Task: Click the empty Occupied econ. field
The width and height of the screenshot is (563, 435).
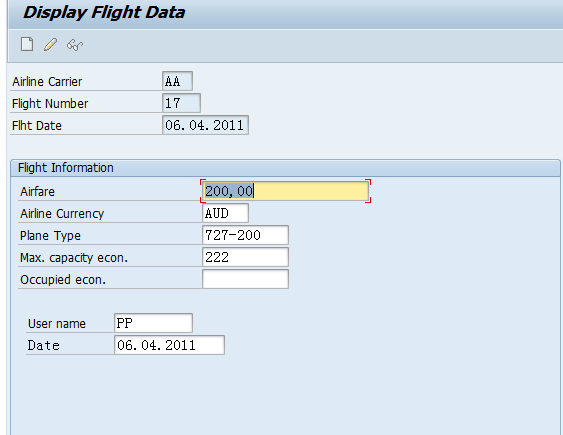Action: (245, 279)
